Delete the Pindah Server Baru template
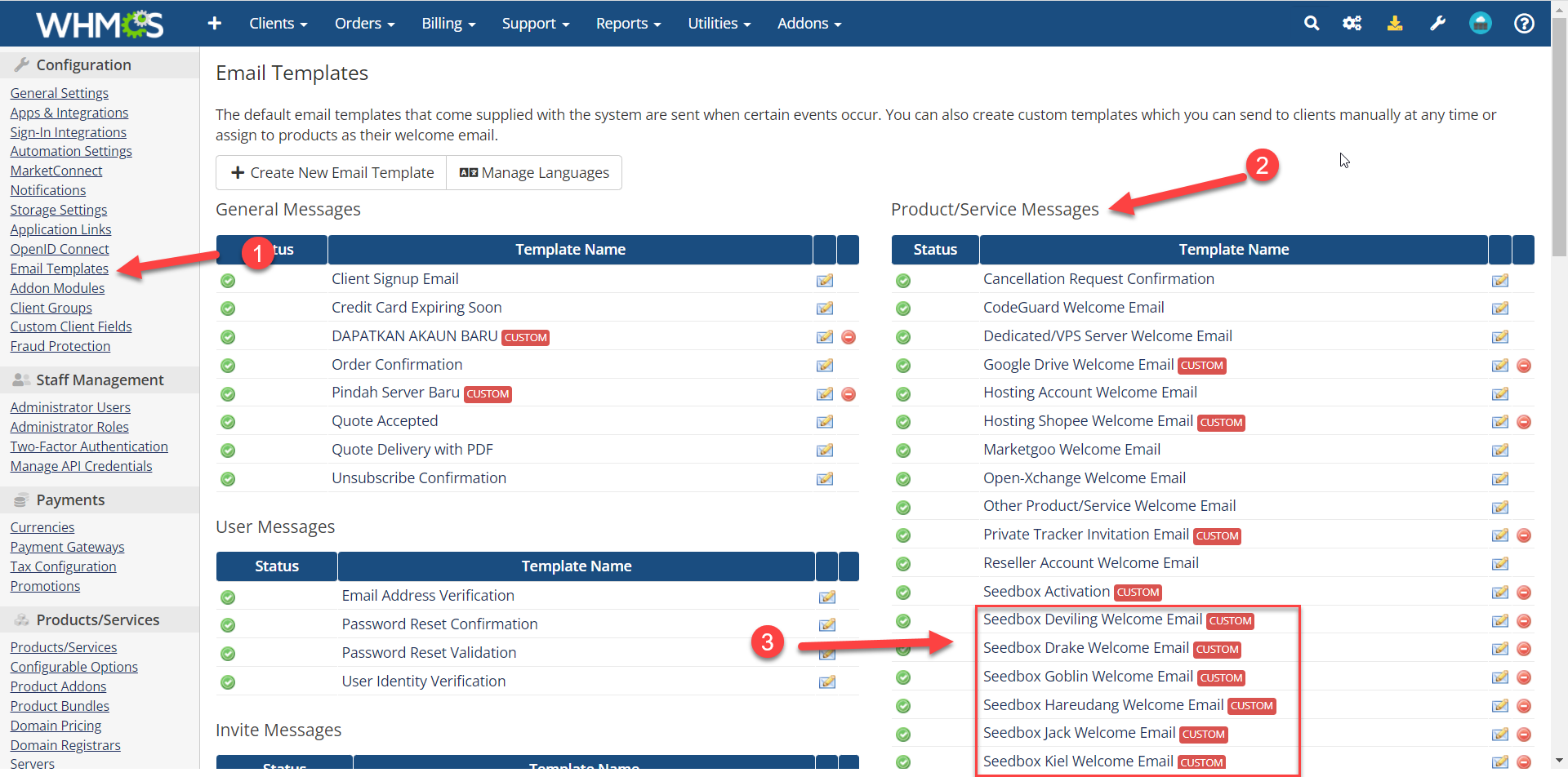Viewport: 1568px width, 777px height. click(x=849, y=394)
